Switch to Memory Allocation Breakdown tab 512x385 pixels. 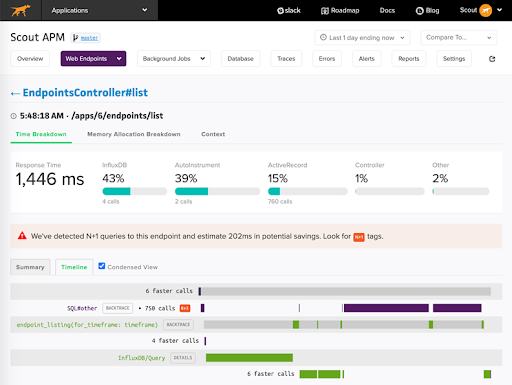(x=134, y=134)
